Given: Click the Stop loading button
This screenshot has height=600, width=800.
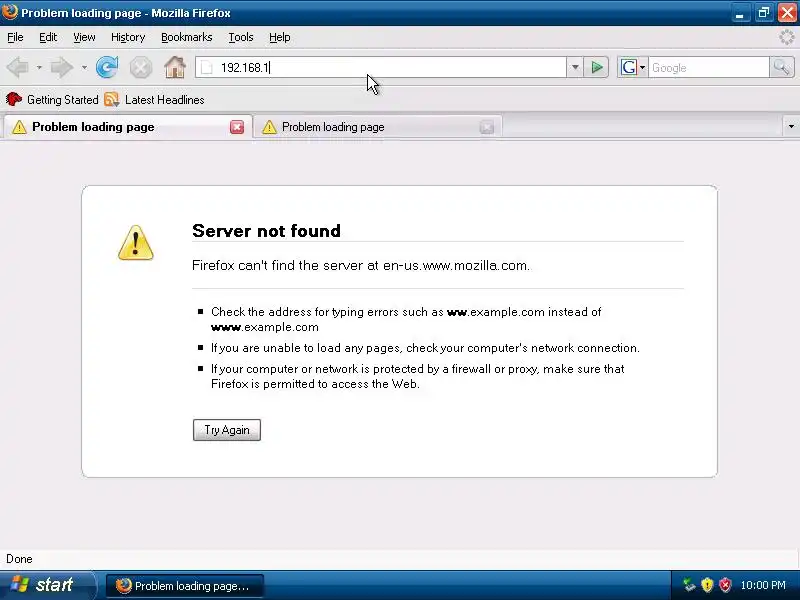Looking at the screenshot, I should tap(140, 67).
